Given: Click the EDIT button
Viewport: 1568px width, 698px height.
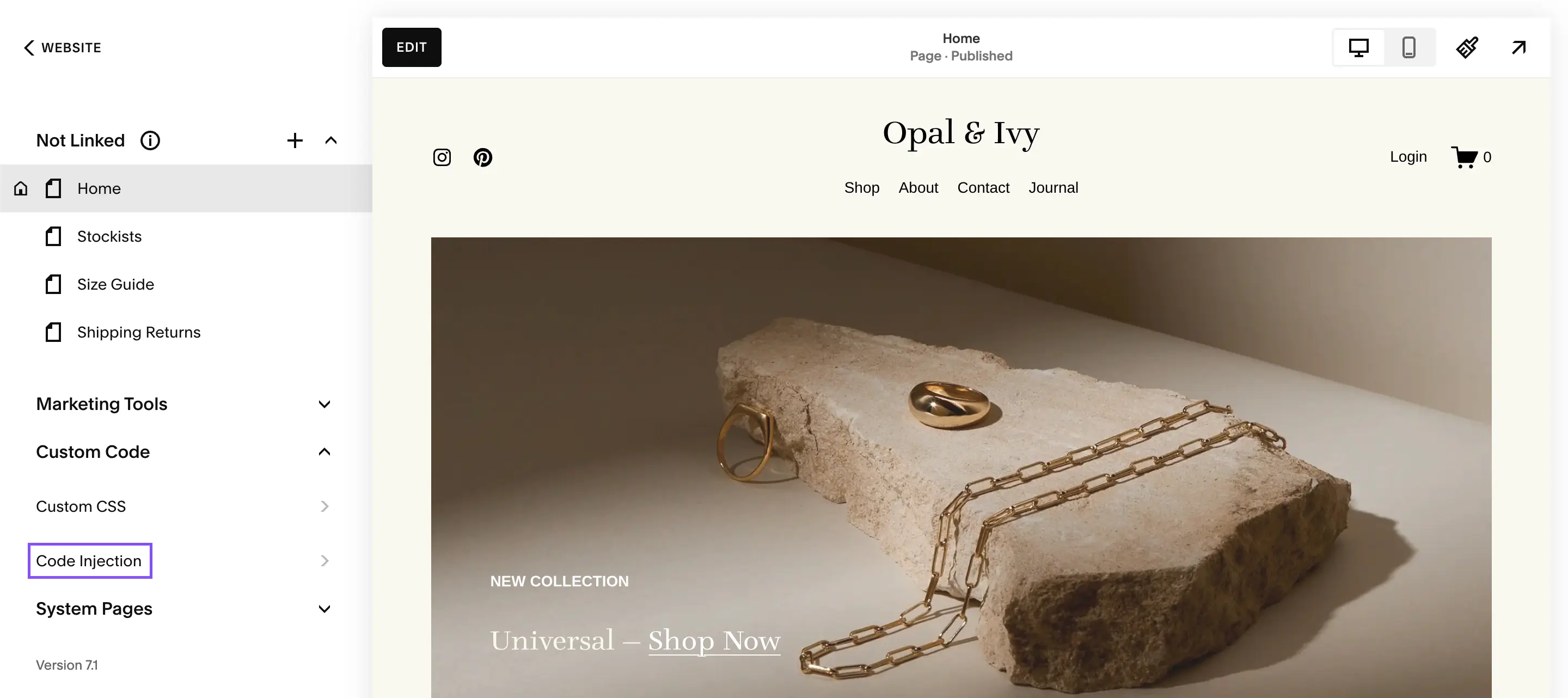Looking at the screenshot, I should point(412,47).
